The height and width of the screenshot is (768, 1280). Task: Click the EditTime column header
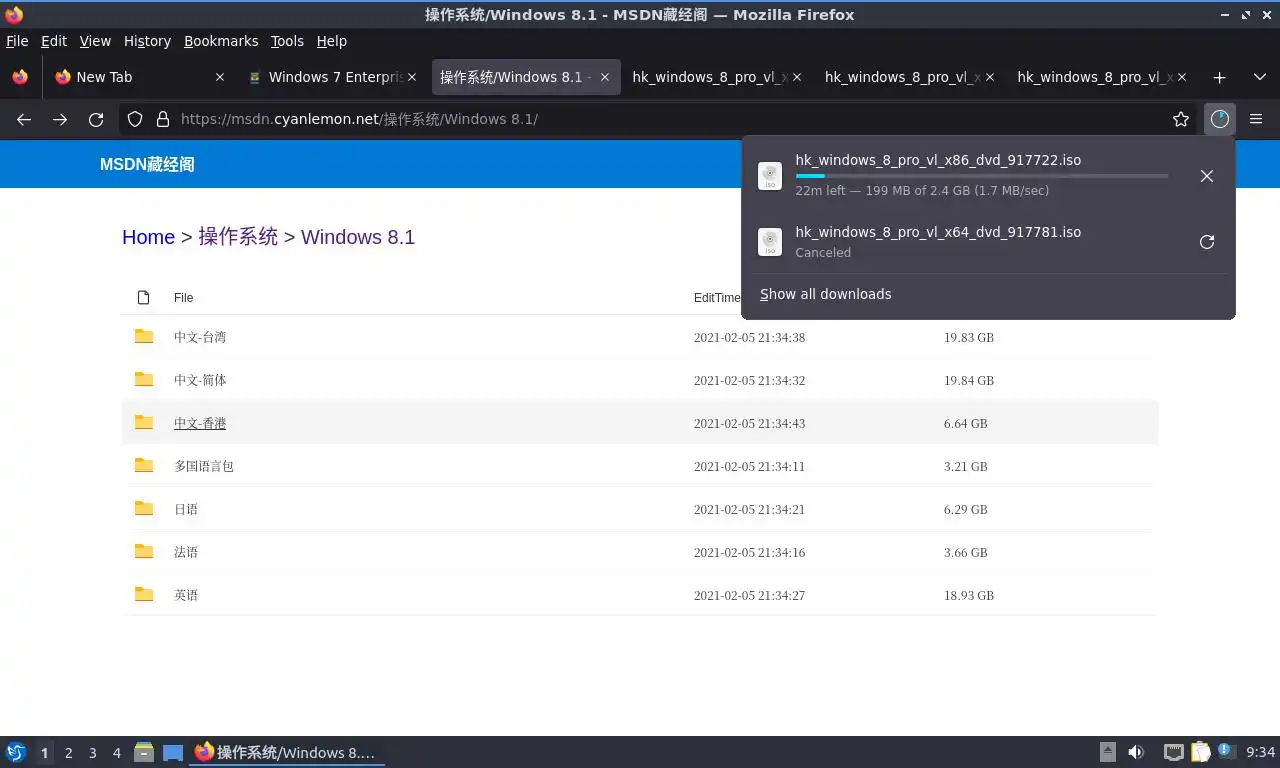click(717, 298)
